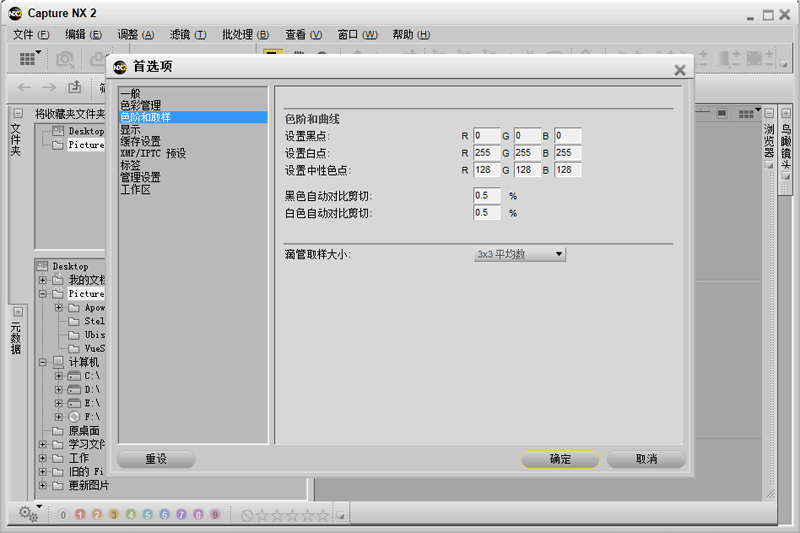Viewport: 800px width, 533px height.
Task: Close the Preferences dialog
Action: click(x=680, y=70)
